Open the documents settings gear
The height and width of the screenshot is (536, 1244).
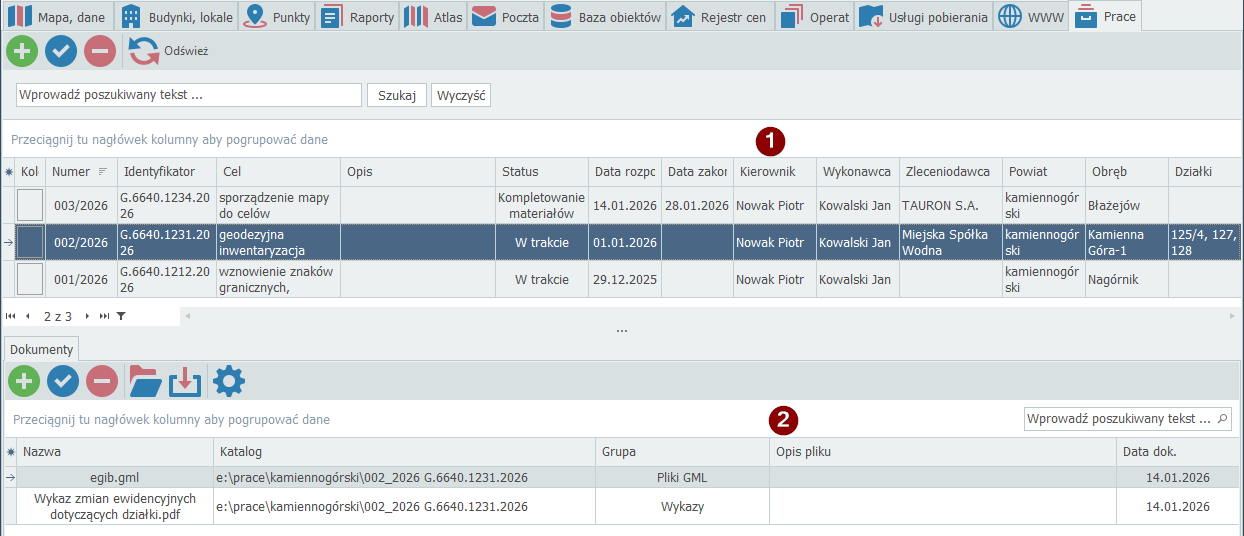229,381
